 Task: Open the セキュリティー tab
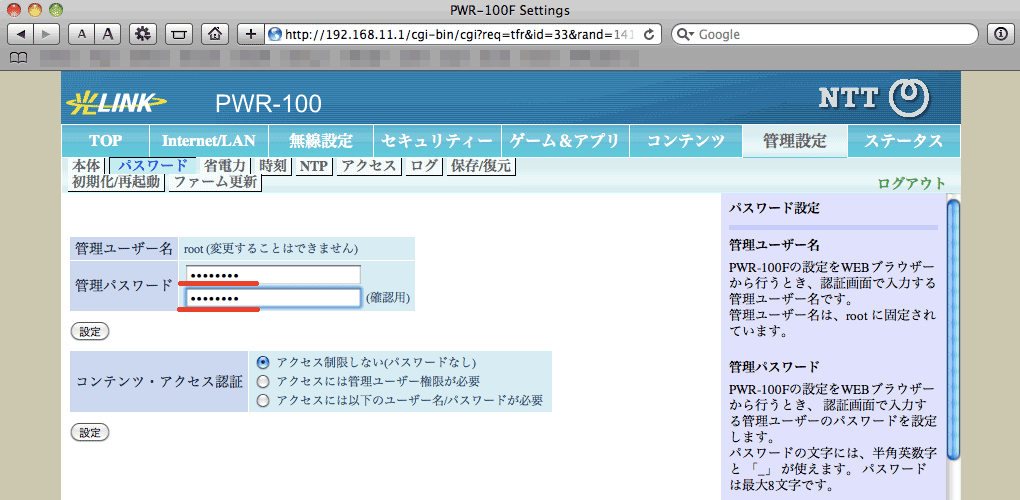coord(437,141)
